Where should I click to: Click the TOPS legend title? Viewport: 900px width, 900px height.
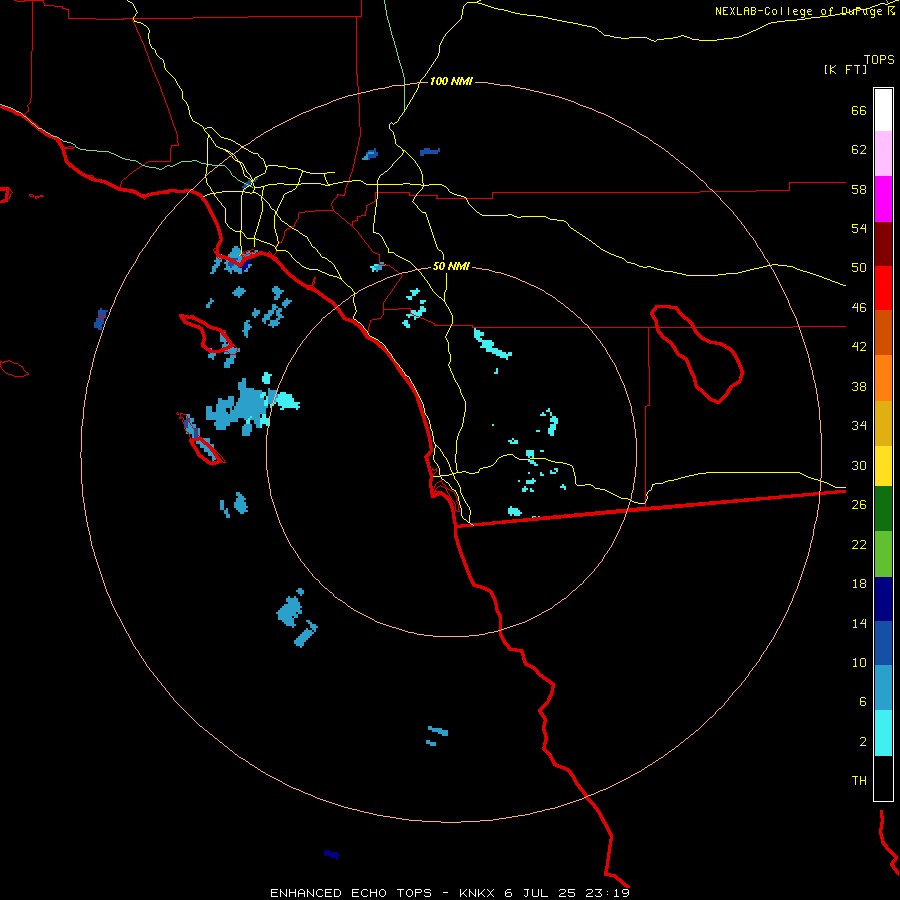(879, 59)
